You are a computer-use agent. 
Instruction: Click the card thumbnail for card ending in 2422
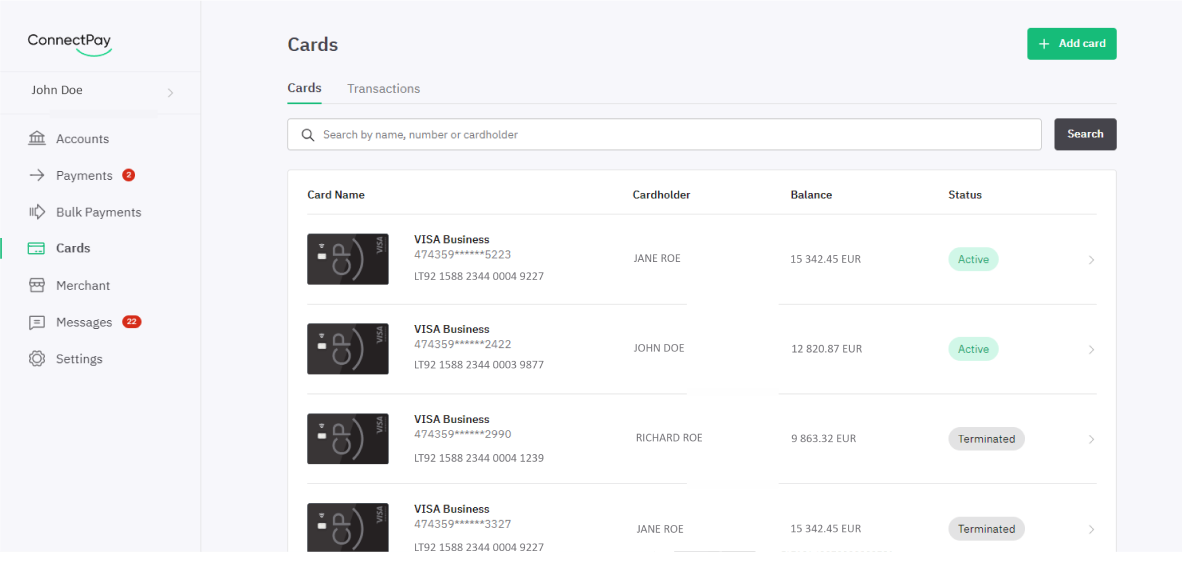pyautogui.click(x=348, y=348)
